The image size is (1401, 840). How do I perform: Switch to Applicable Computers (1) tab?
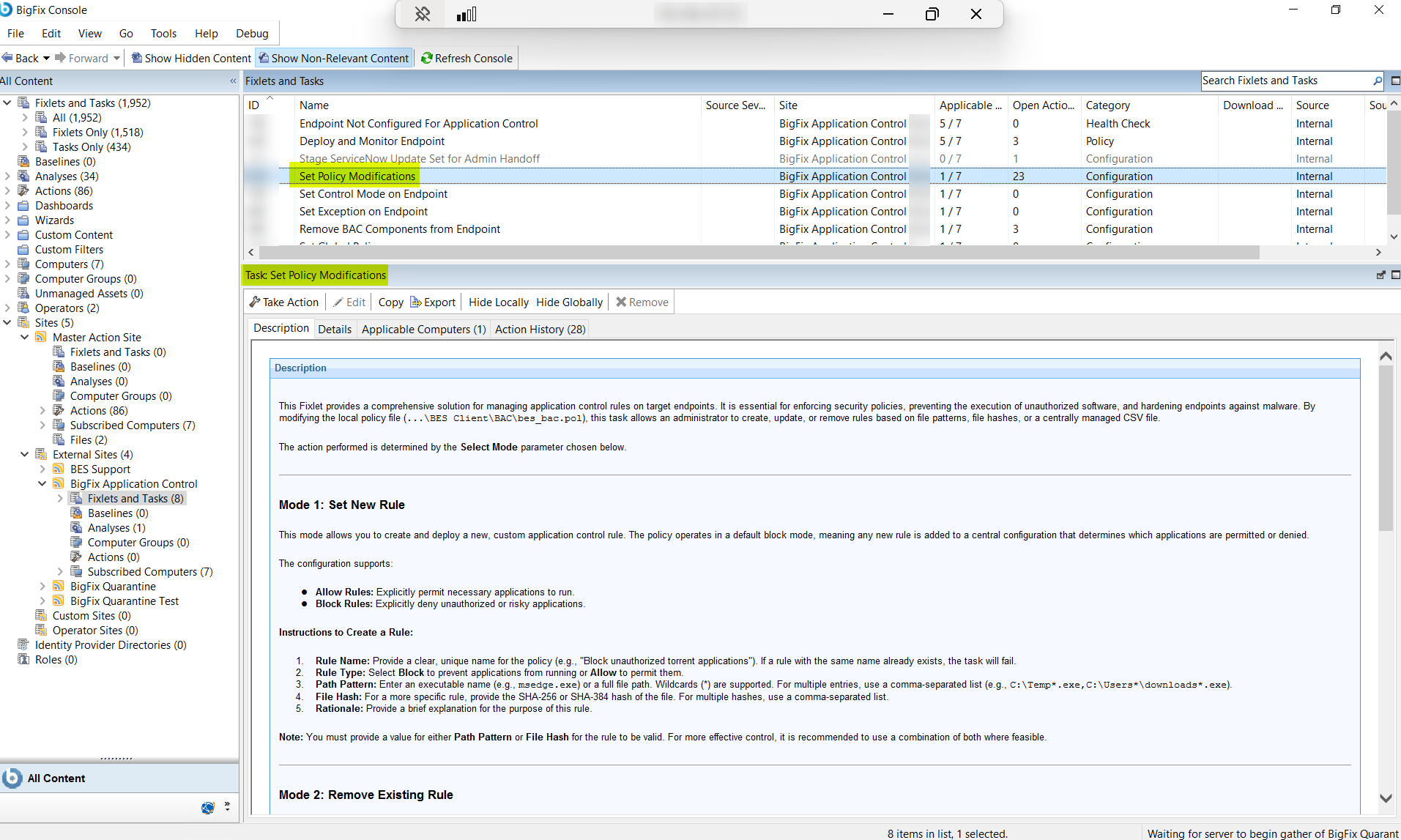(x=423, y=329)
